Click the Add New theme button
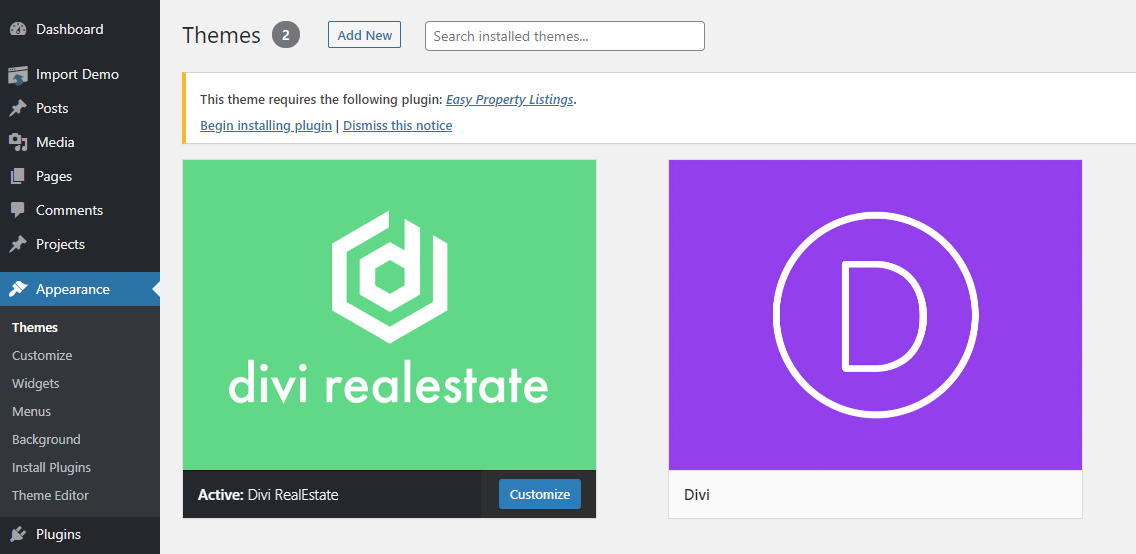Screen dimensions: 1136x554 364,35
